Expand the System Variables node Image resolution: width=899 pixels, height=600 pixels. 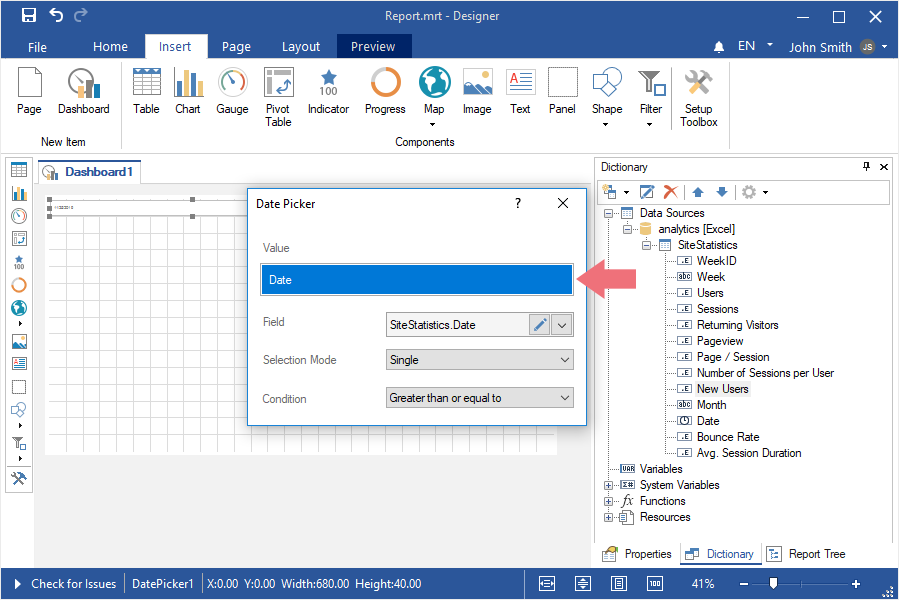(609, 485)
